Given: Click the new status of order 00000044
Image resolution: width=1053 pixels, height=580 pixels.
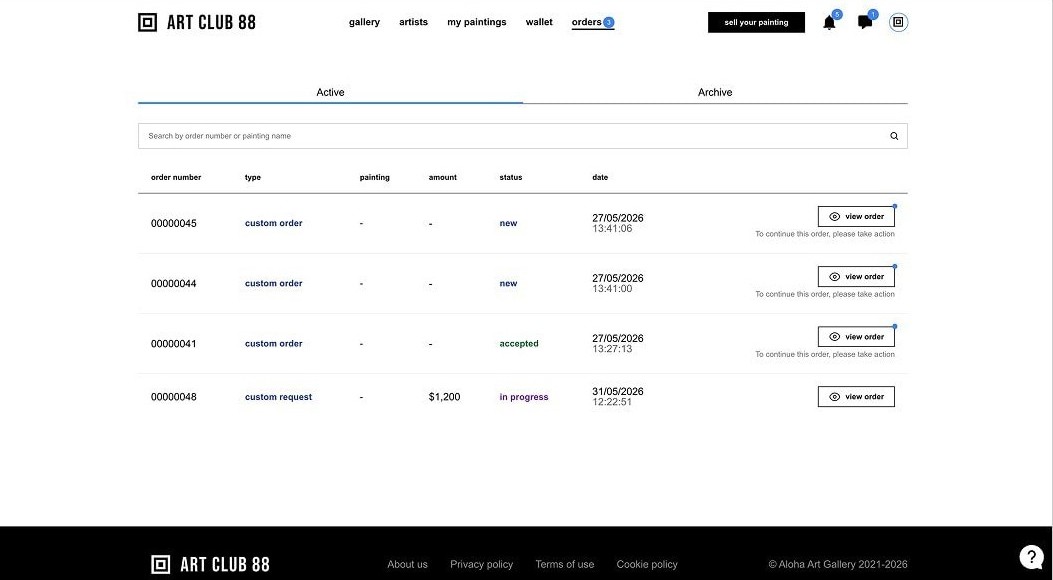Looking at the screenshot, I should pos(508,283).
